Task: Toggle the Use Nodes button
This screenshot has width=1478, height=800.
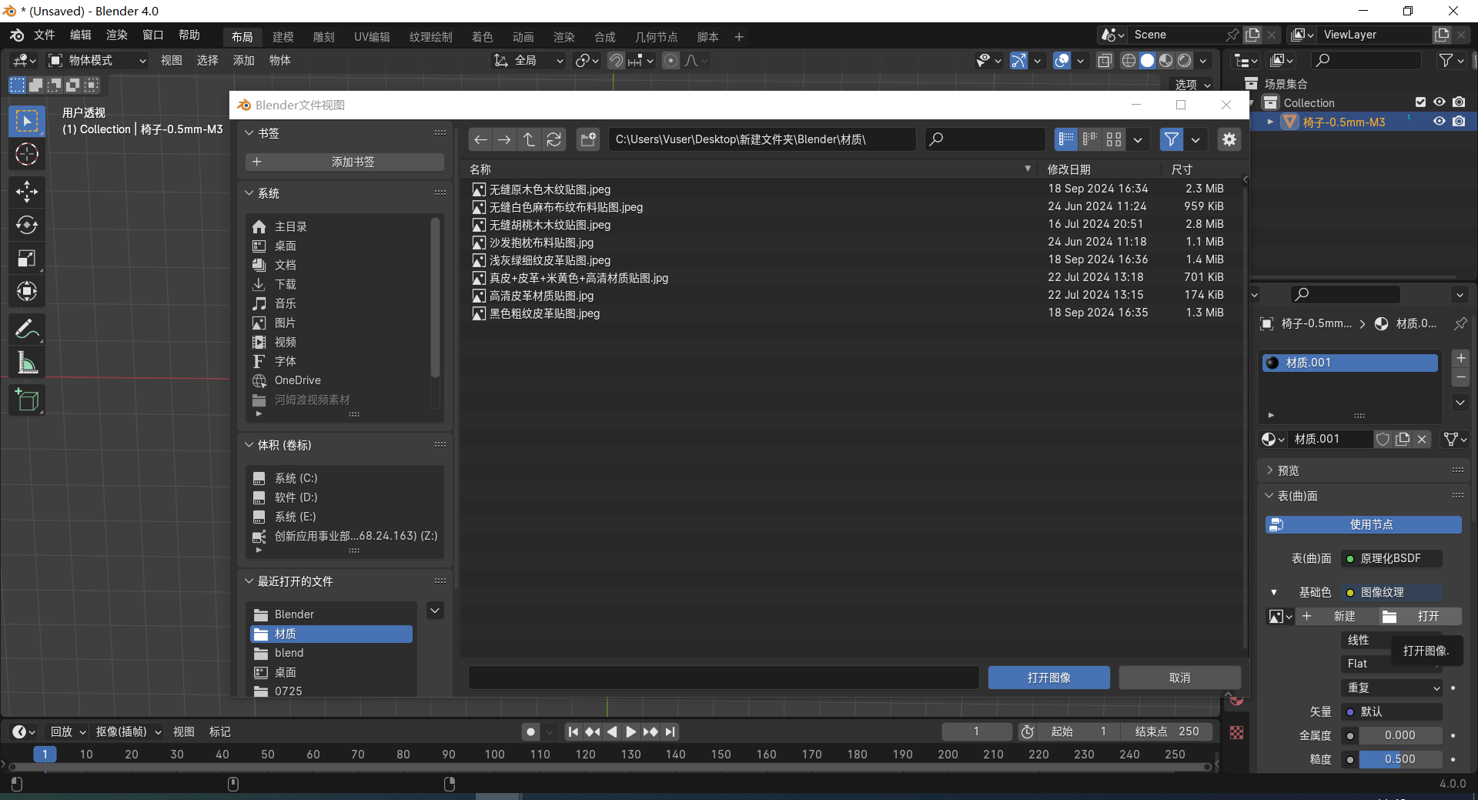Action: [x=1363, y=524]
